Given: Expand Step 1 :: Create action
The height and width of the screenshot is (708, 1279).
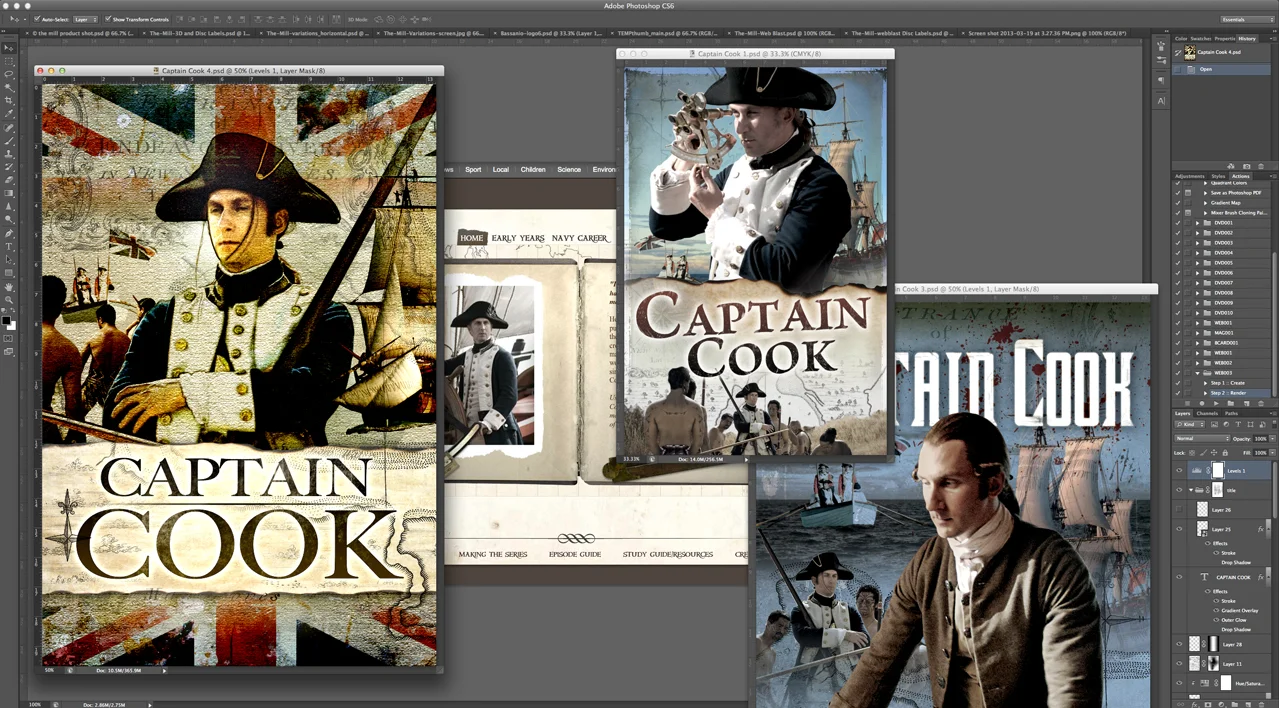Looking at the screenshot, I should pos(1206,383).
